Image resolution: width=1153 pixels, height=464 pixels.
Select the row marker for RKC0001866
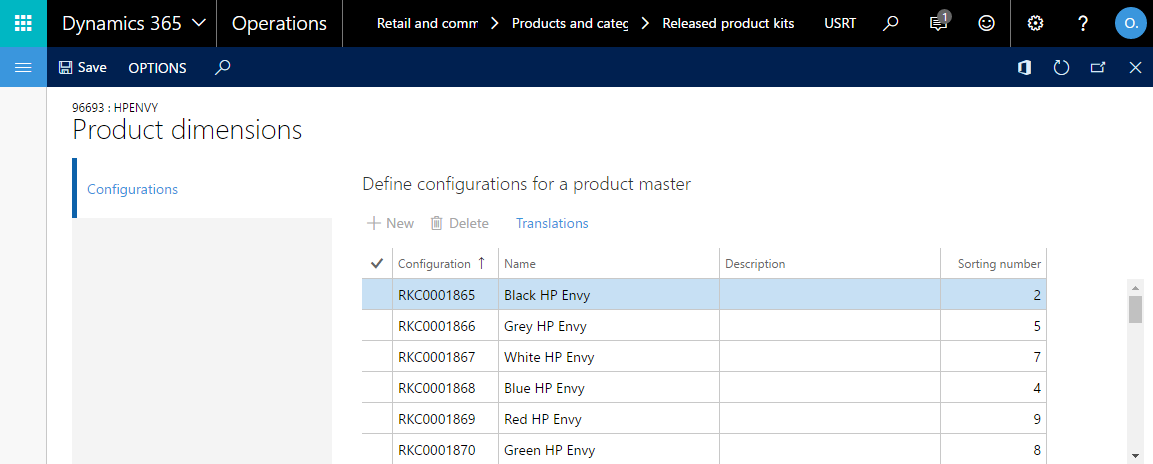pyautogui.click(x=377, y=326)
